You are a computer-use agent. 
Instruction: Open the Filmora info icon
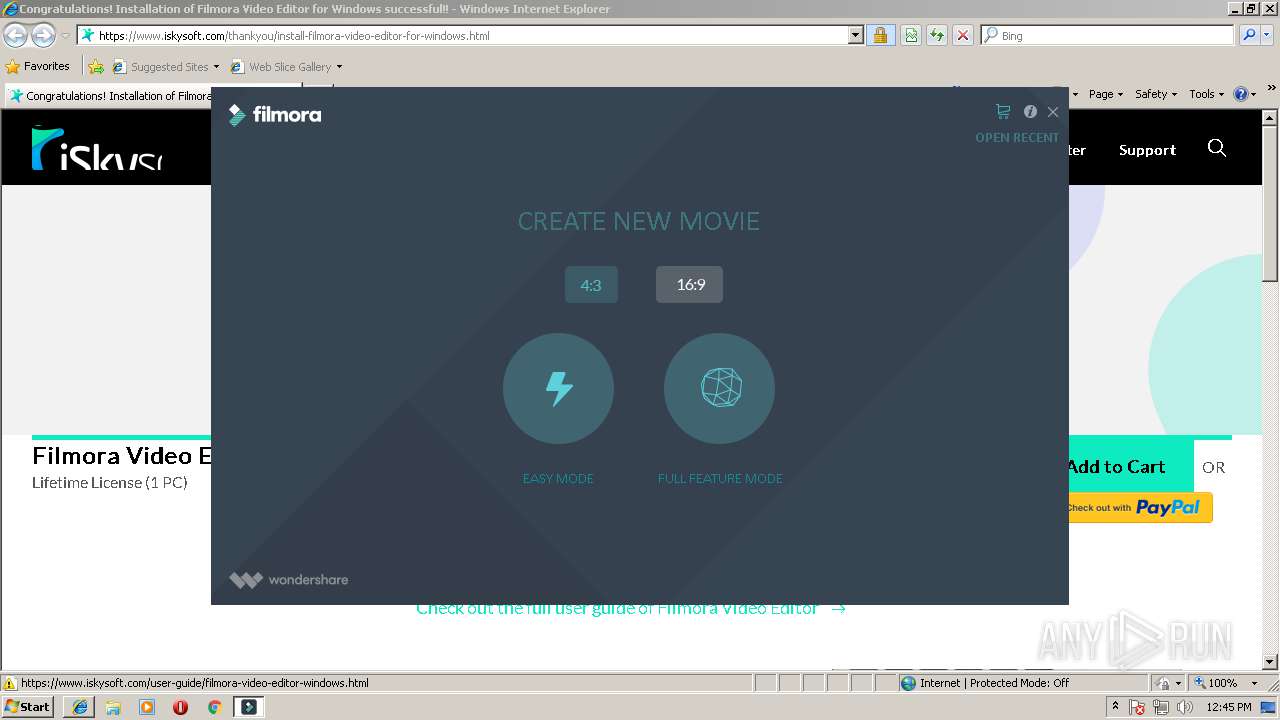[1030, 112]
